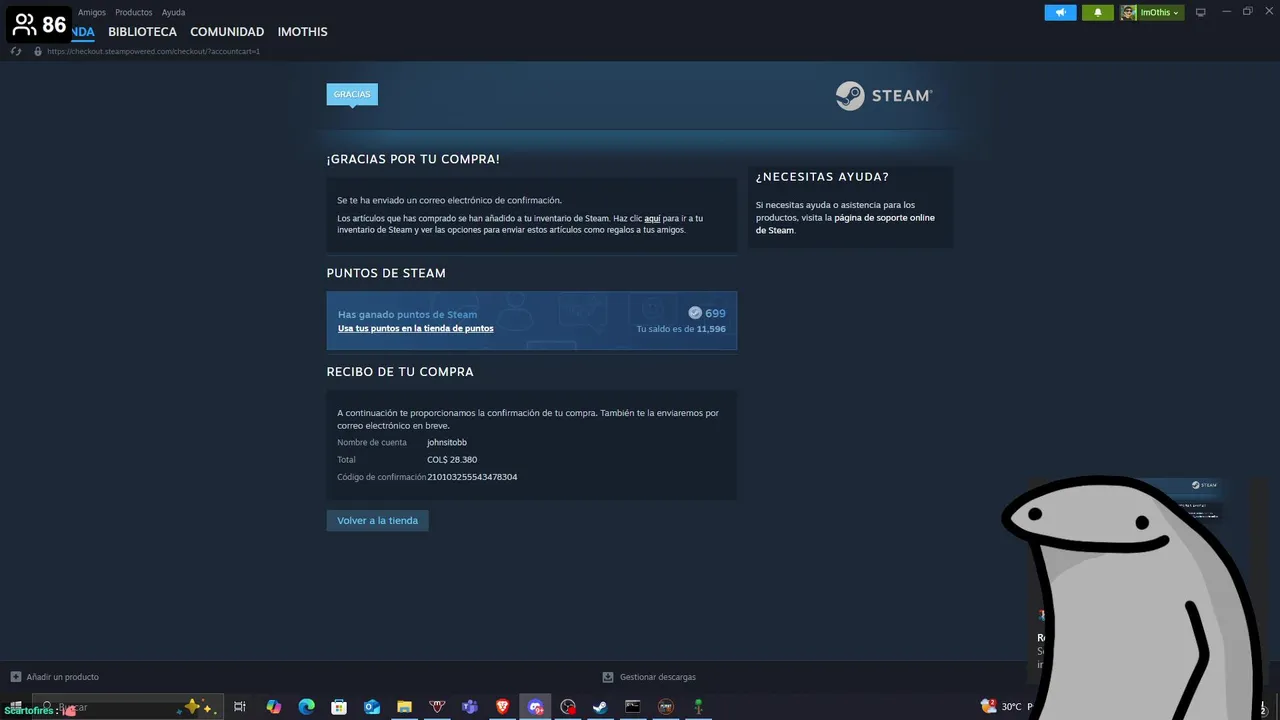Viewport: 1280px width, 720px height.
Task: Click the downloads icon beside Gestionar descargas
Action: pos(608,677)
